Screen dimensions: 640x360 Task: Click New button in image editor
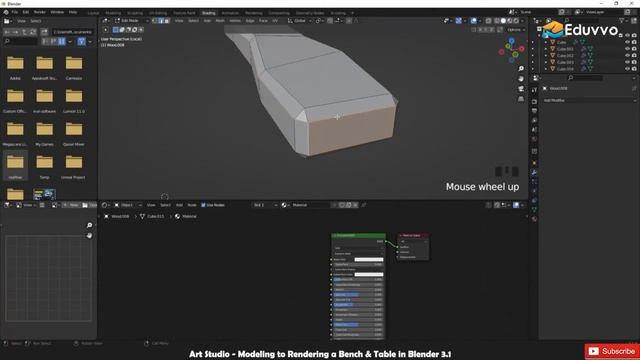click(x=71, y=205)
